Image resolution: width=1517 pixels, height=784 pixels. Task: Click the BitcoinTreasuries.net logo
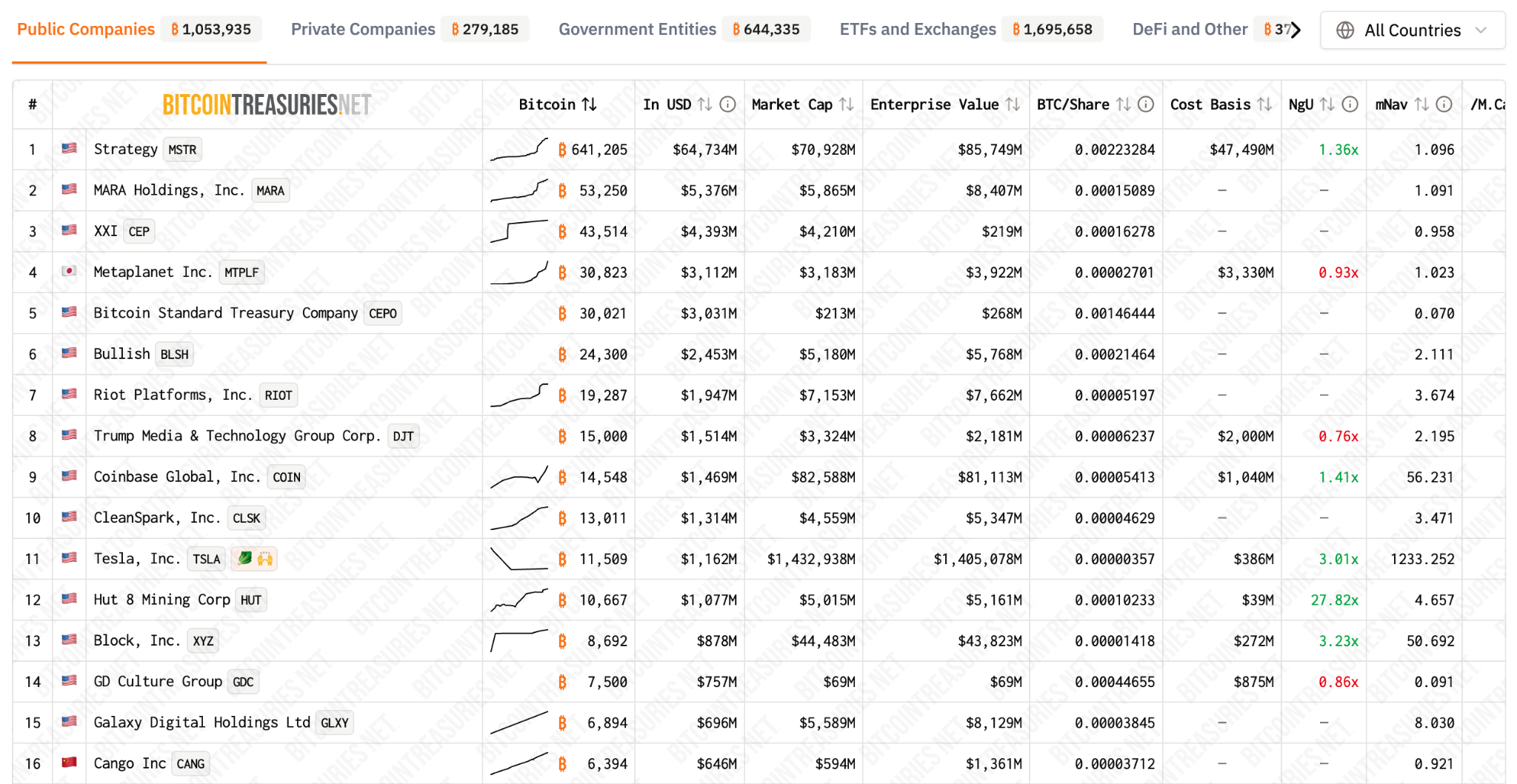tap(267, 105)
